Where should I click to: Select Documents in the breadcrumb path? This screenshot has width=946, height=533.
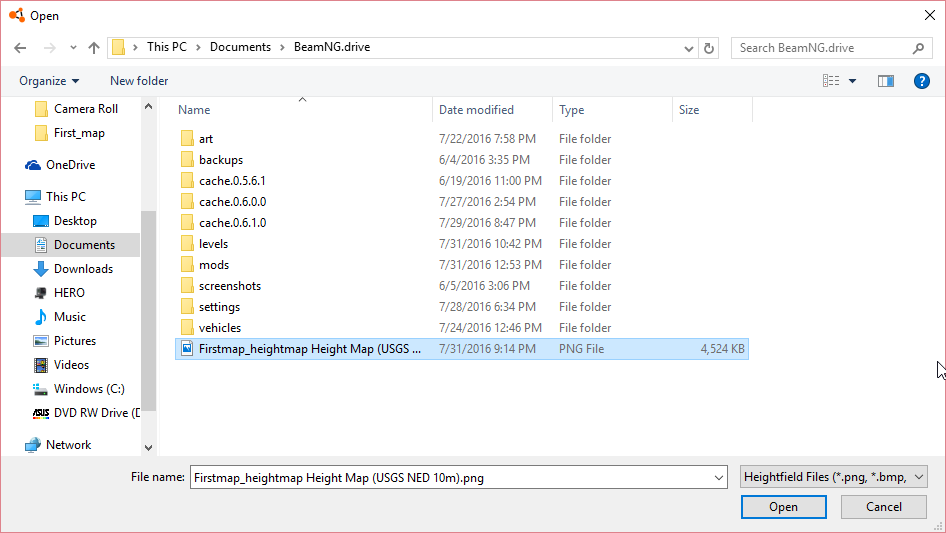click(240, 47)
